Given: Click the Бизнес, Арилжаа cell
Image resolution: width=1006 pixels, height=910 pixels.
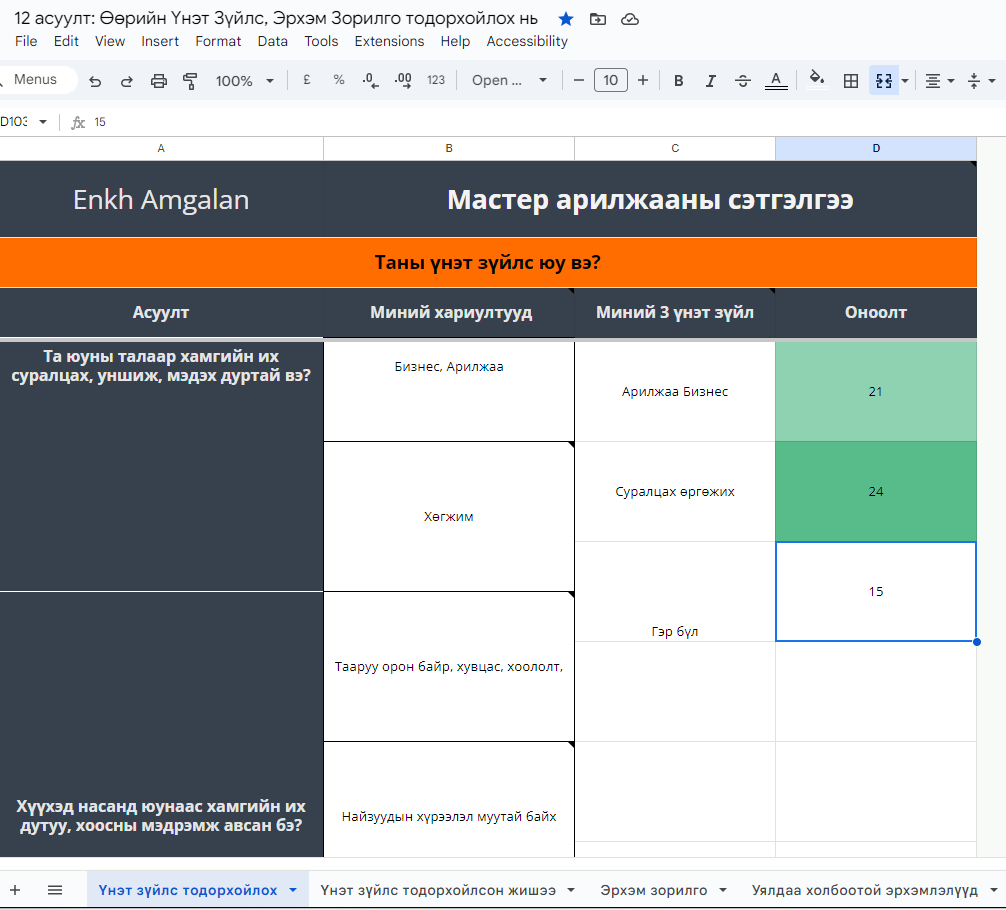Looking at the screenshot, I should coord(448,391).
